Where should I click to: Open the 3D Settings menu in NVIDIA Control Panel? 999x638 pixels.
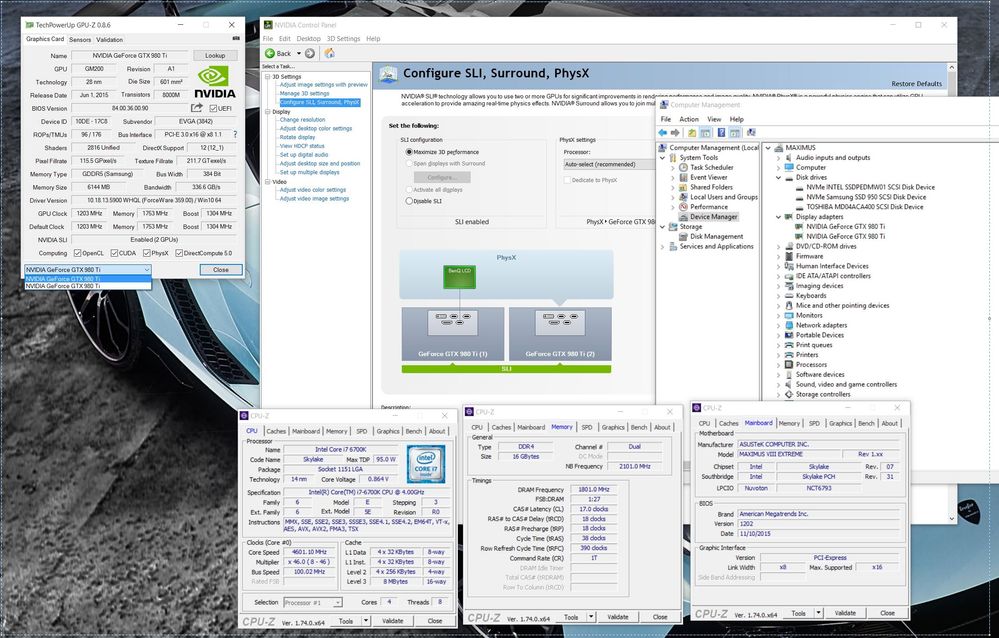pos(343,39)
